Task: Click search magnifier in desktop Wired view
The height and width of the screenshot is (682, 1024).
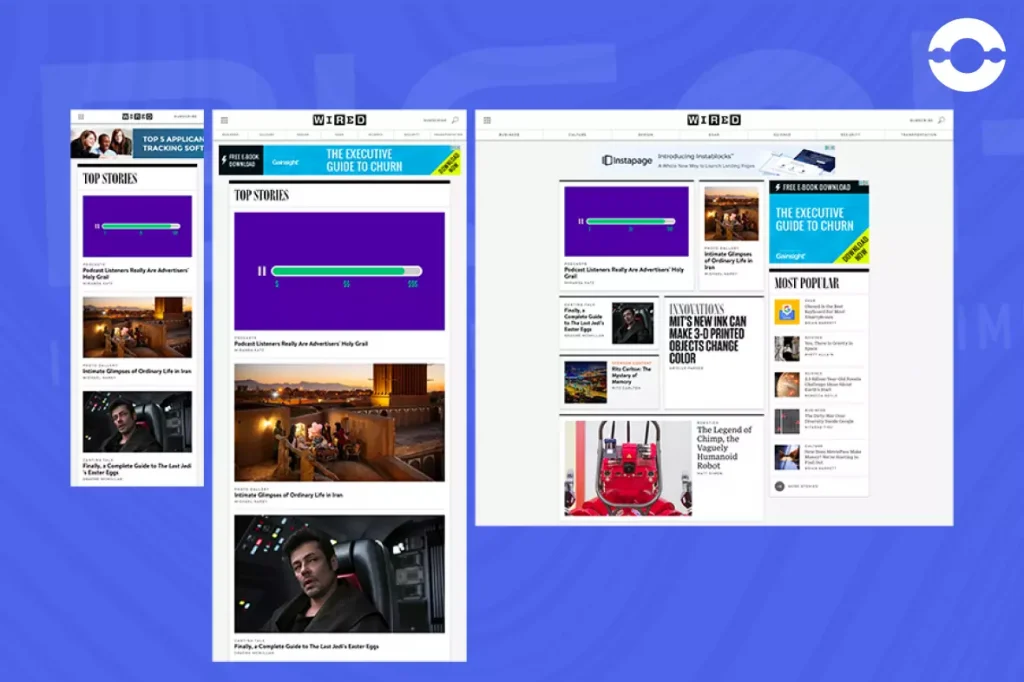Action: (x=941, y=120)
